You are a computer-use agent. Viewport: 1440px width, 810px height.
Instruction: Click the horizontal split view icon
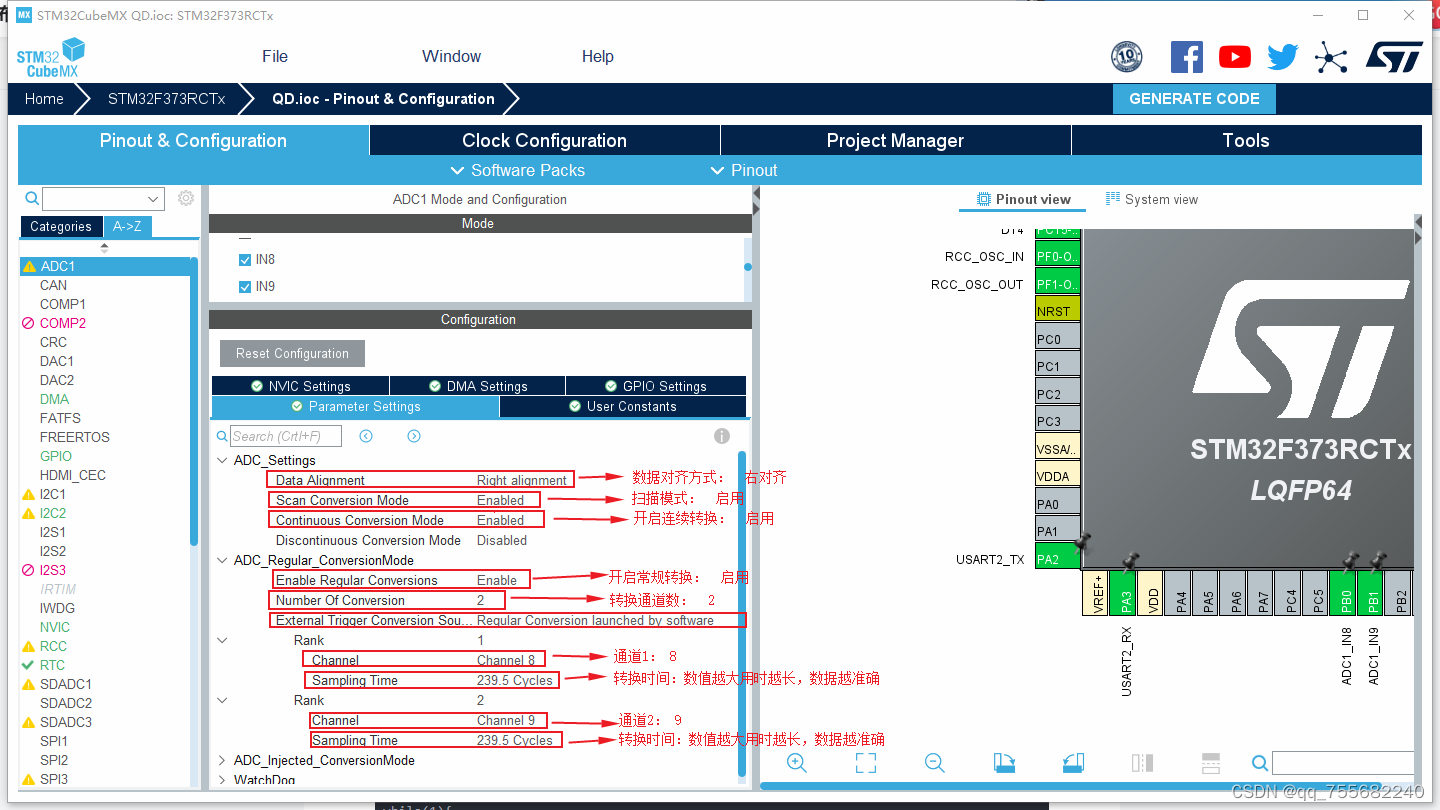point(1210,763)
